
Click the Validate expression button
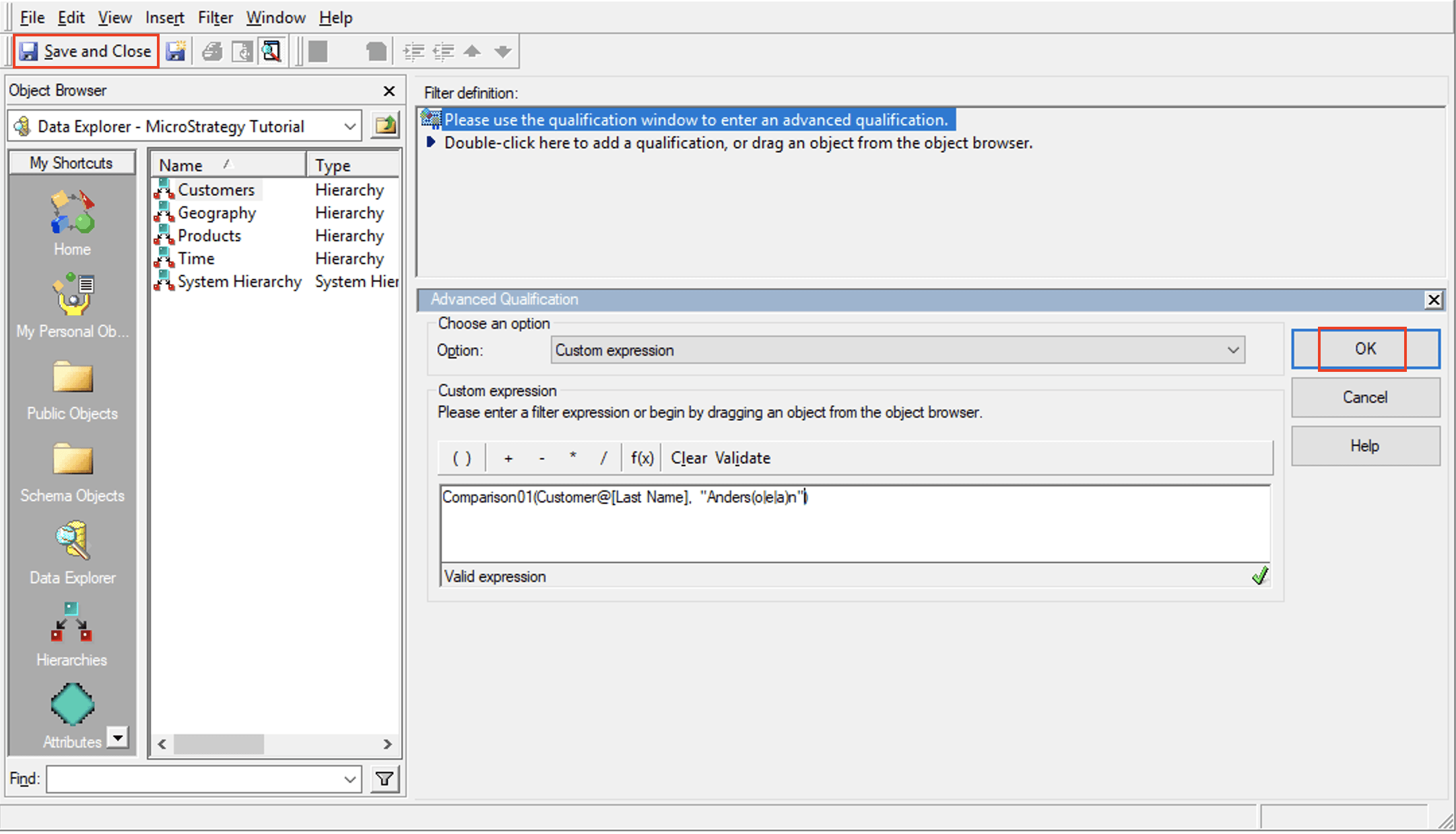(x=743, y=458)
